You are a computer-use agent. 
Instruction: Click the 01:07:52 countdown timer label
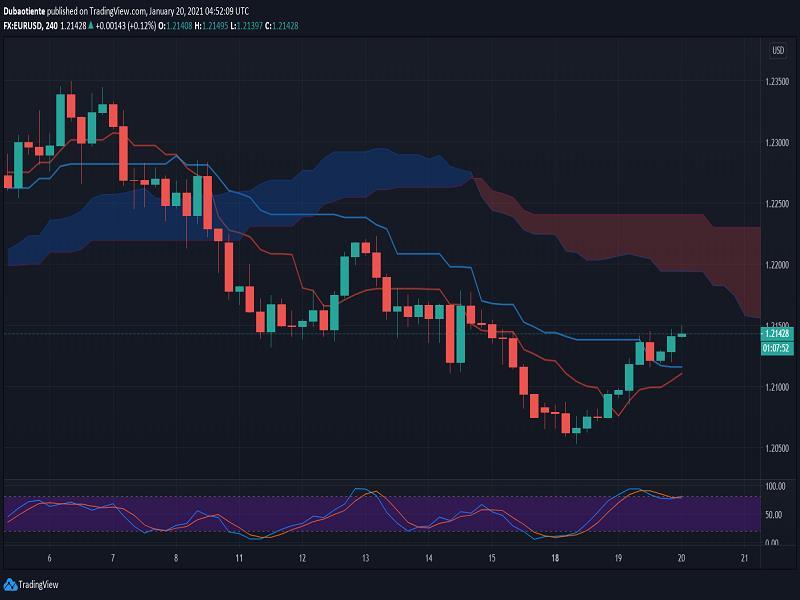click(777, 348)
